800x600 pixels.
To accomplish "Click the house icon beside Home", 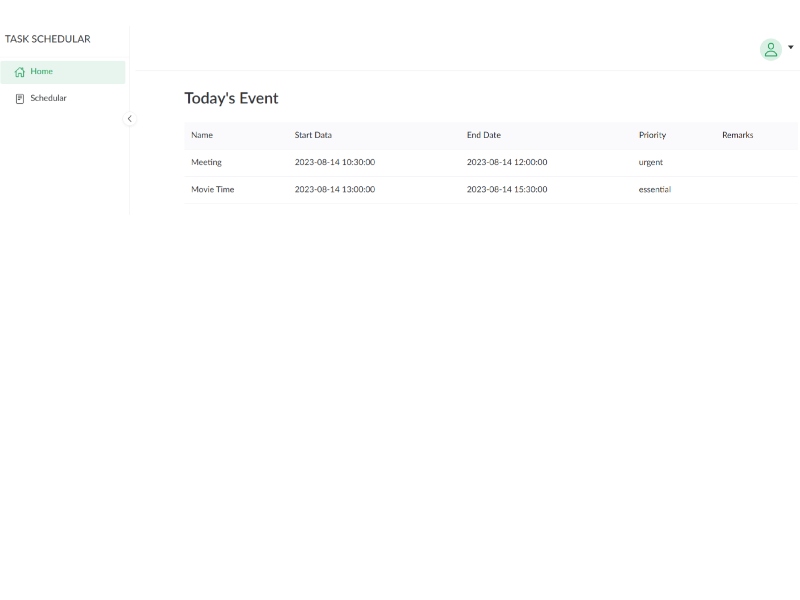I will (x=19, y=72).
